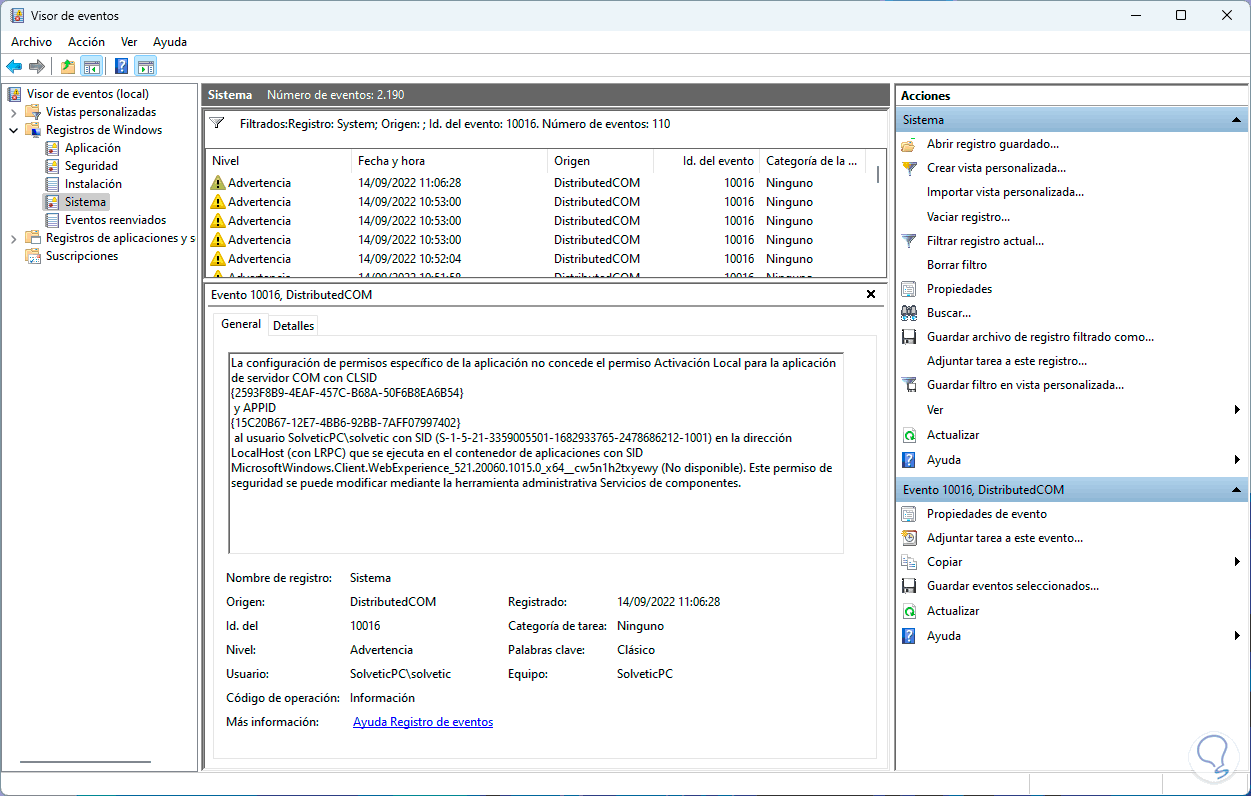The width and height of the screenshot is (1251, 796).
Task: Toggle the action pane toolbar icon
Action: (146, 67)
